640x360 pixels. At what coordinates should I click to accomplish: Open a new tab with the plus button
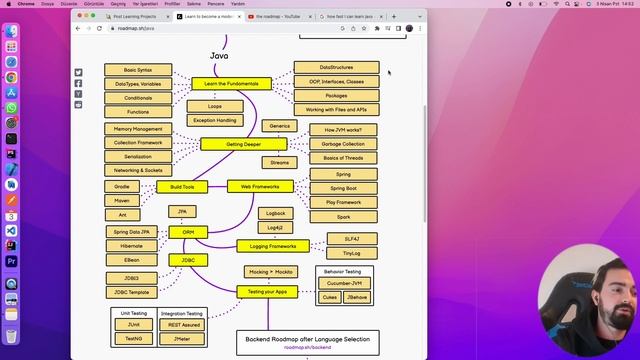pyautogui.click(x=394, y=17)
